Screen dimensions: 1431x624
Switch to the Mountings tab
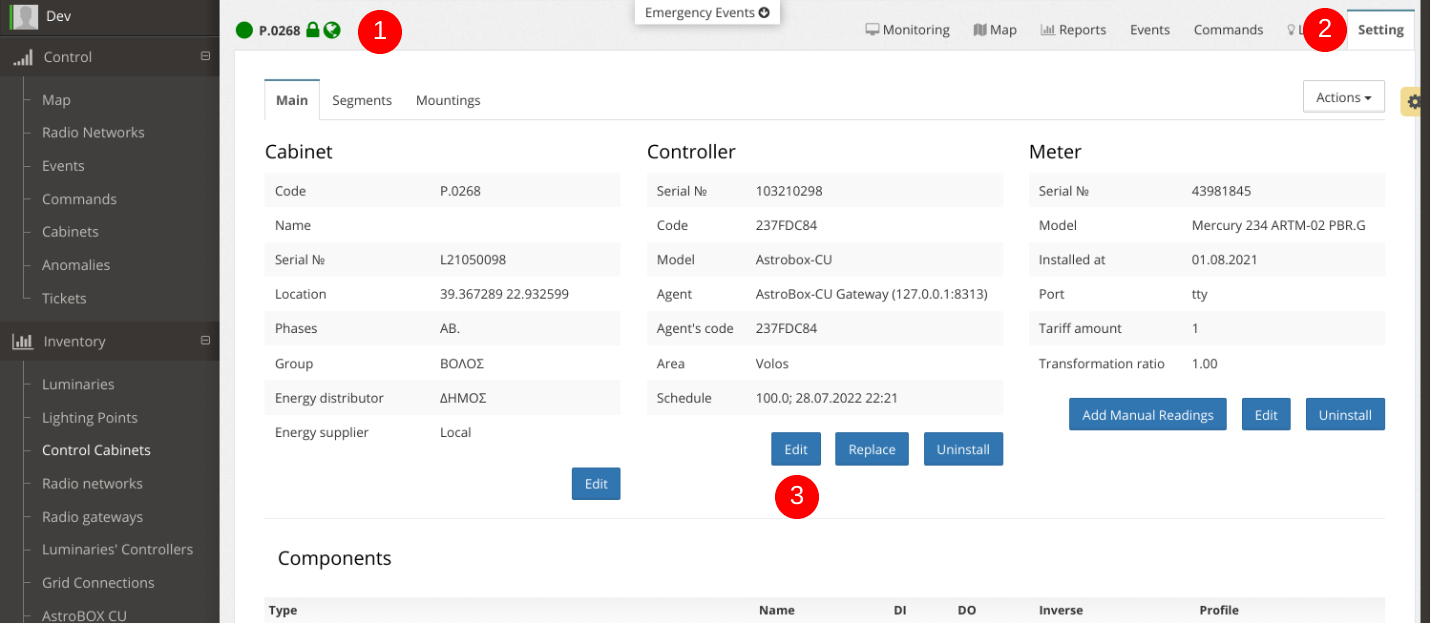[448, 100]
